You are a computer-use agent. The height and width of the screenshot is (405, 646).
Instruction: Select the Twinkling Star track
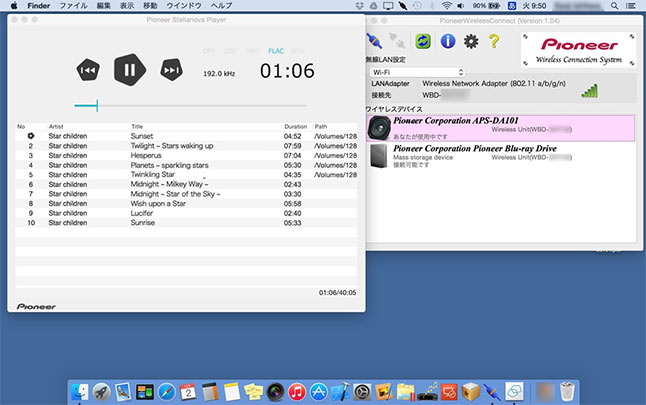click(x=186, y=175)
